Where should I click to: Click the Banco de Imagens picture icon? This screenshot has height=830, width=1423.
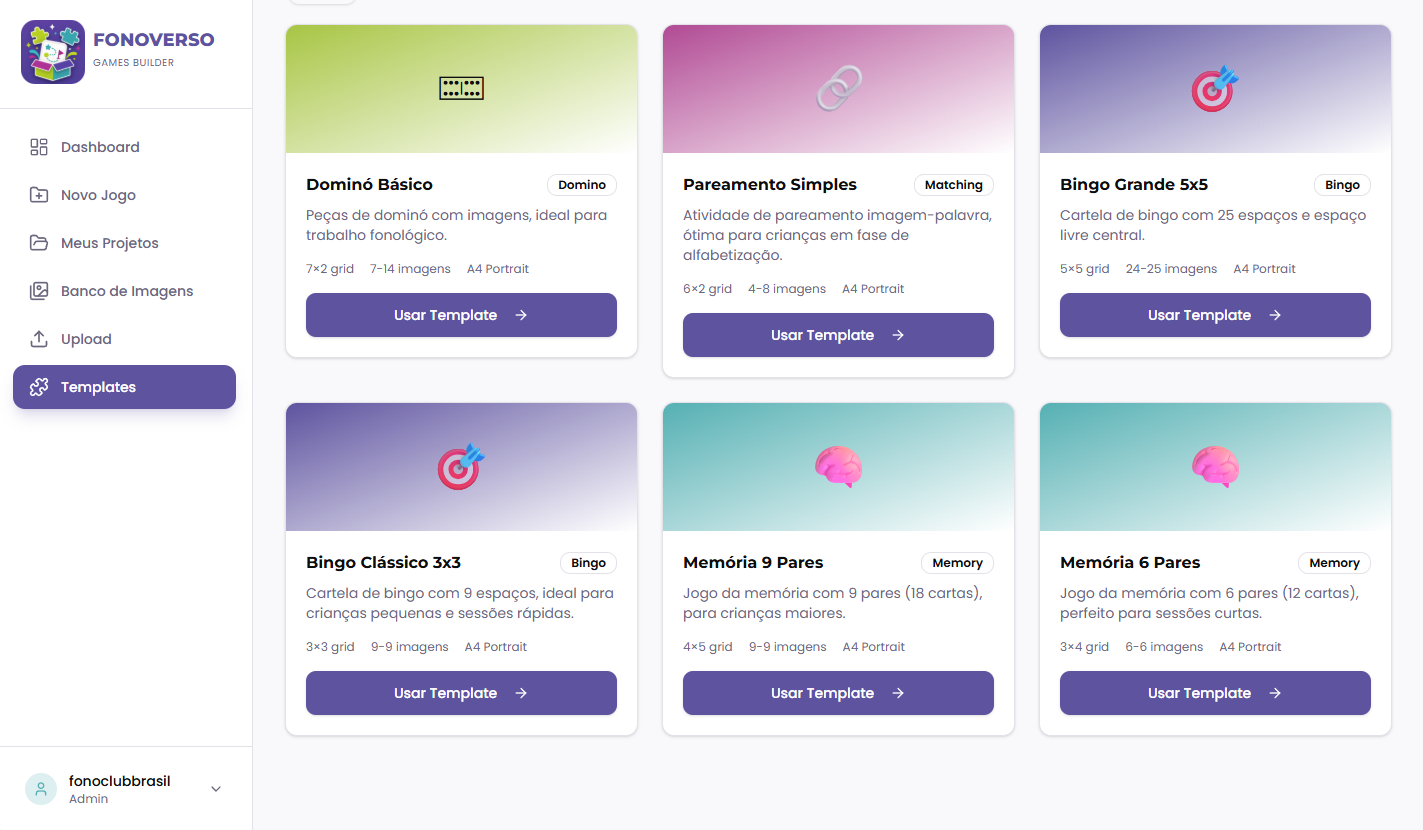pyautogui.click(x=39, y=291)
